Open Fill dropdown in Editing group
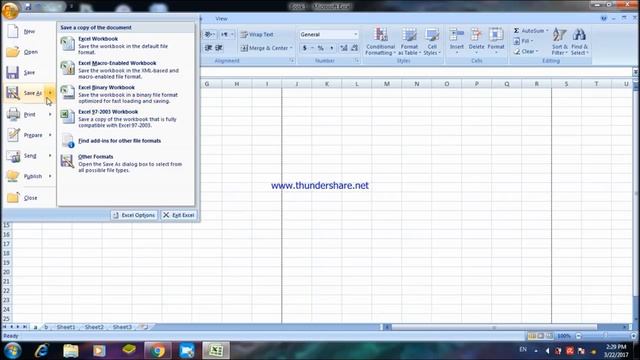 [x=524, y=41]
